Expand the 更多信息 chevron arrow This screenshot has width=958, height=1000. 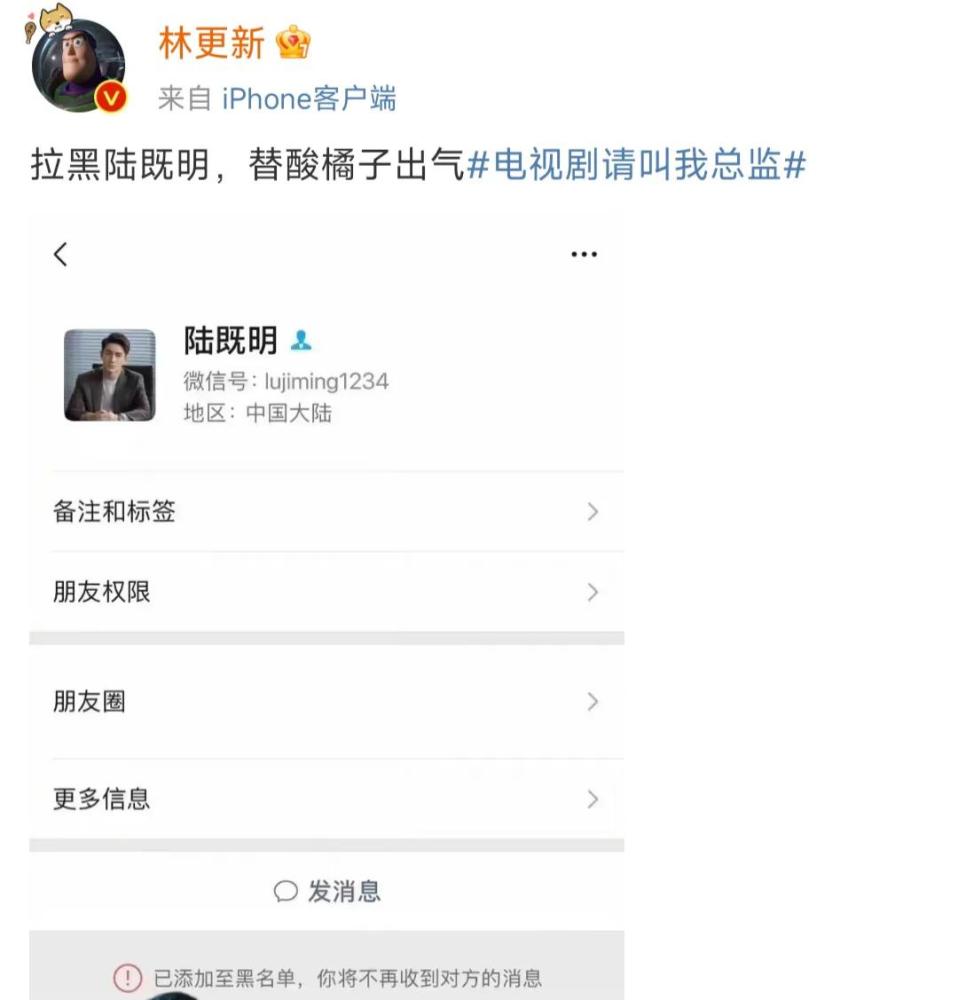coord(593,799)
